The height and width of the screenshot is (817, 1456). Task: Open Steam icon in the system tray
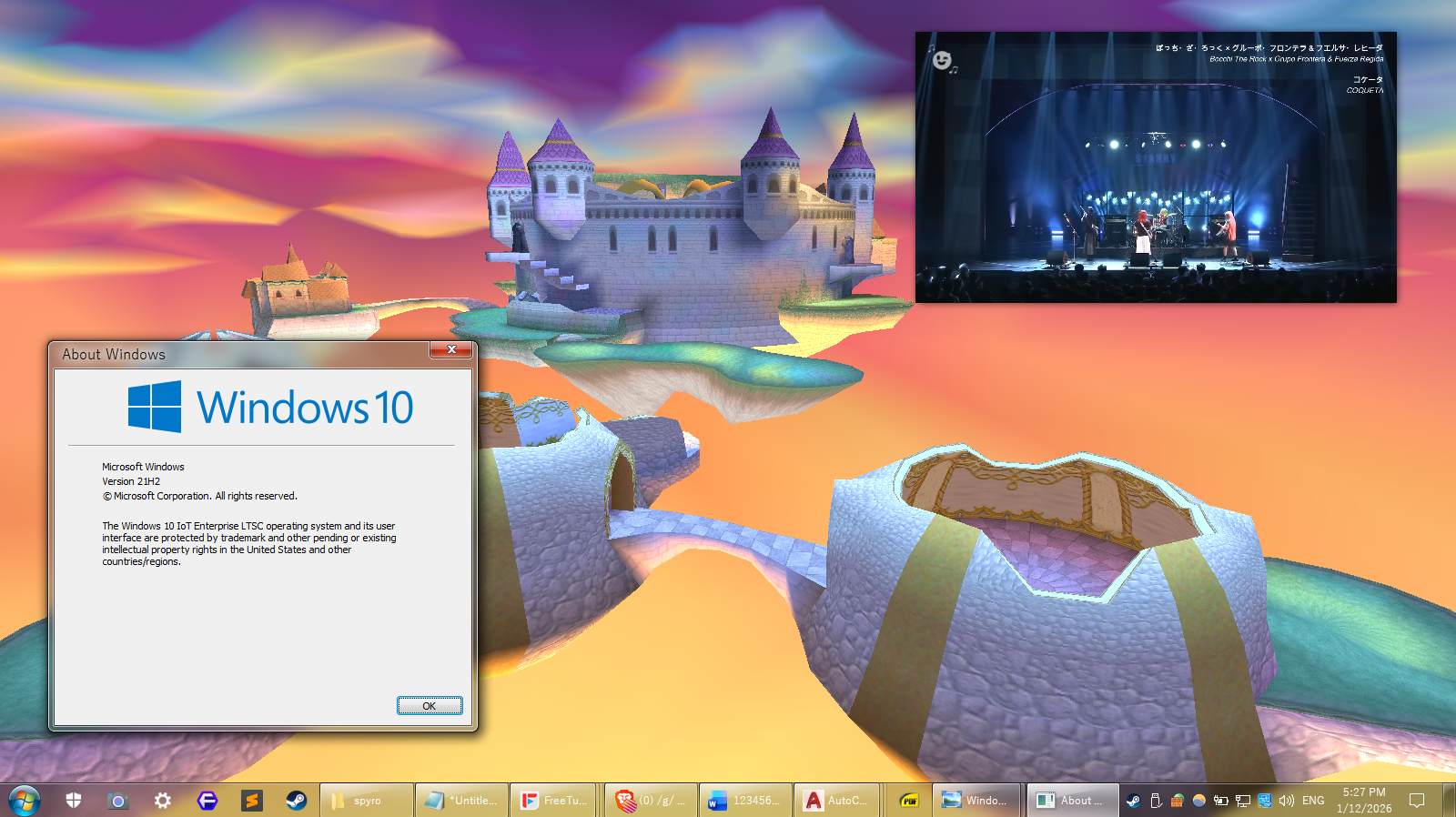coord(1133,801)
